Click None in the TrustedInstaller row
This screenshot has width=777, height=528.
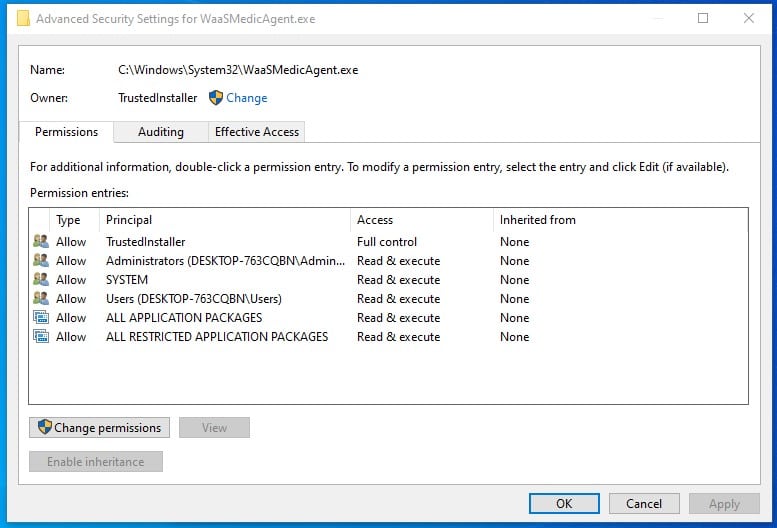514,242
